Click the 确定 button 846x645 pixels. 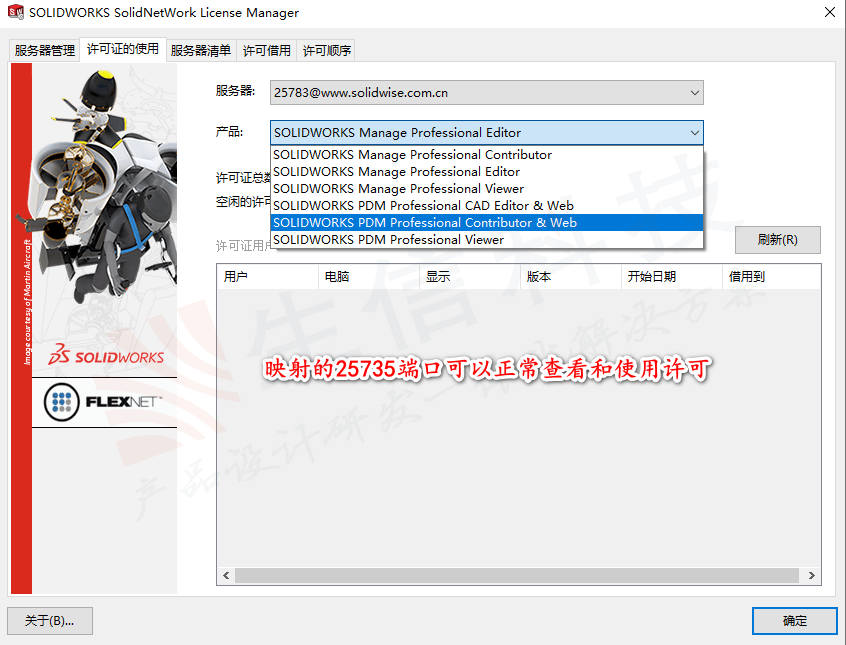(795, 621)
